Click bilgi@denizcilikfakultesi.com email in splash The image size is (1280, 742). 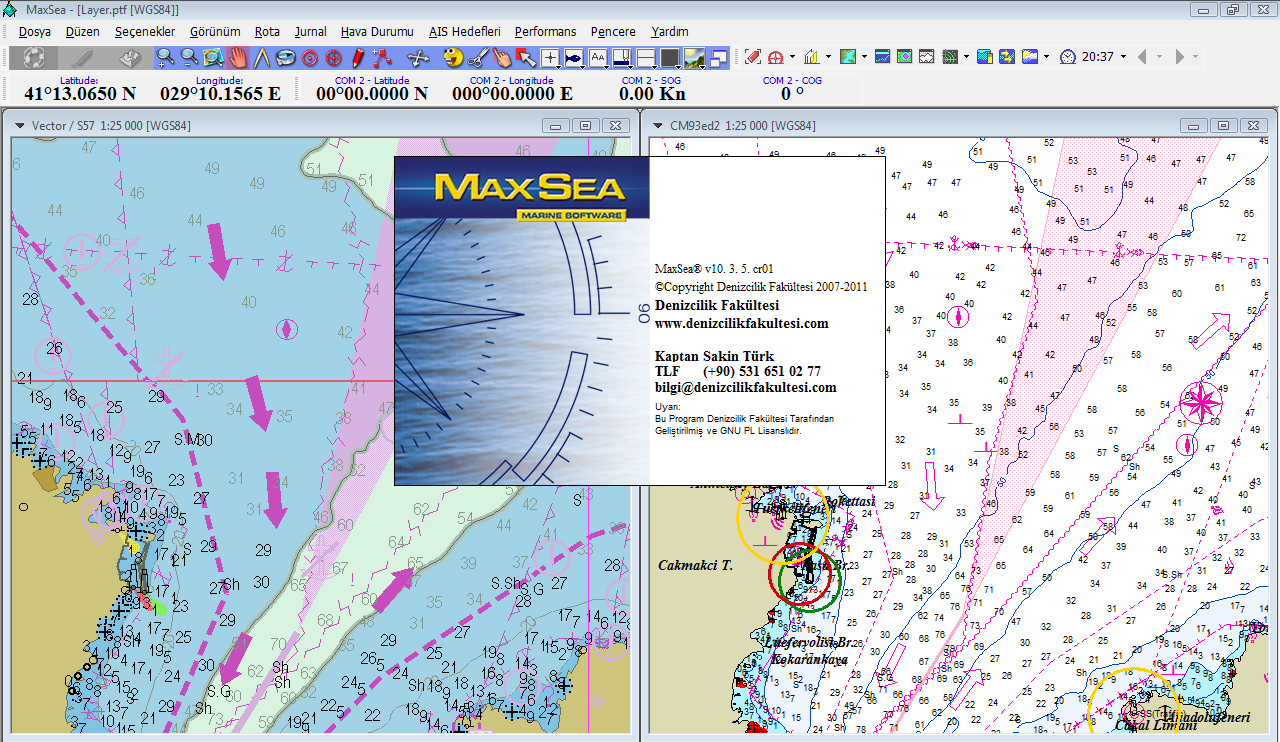pos(745,387)
